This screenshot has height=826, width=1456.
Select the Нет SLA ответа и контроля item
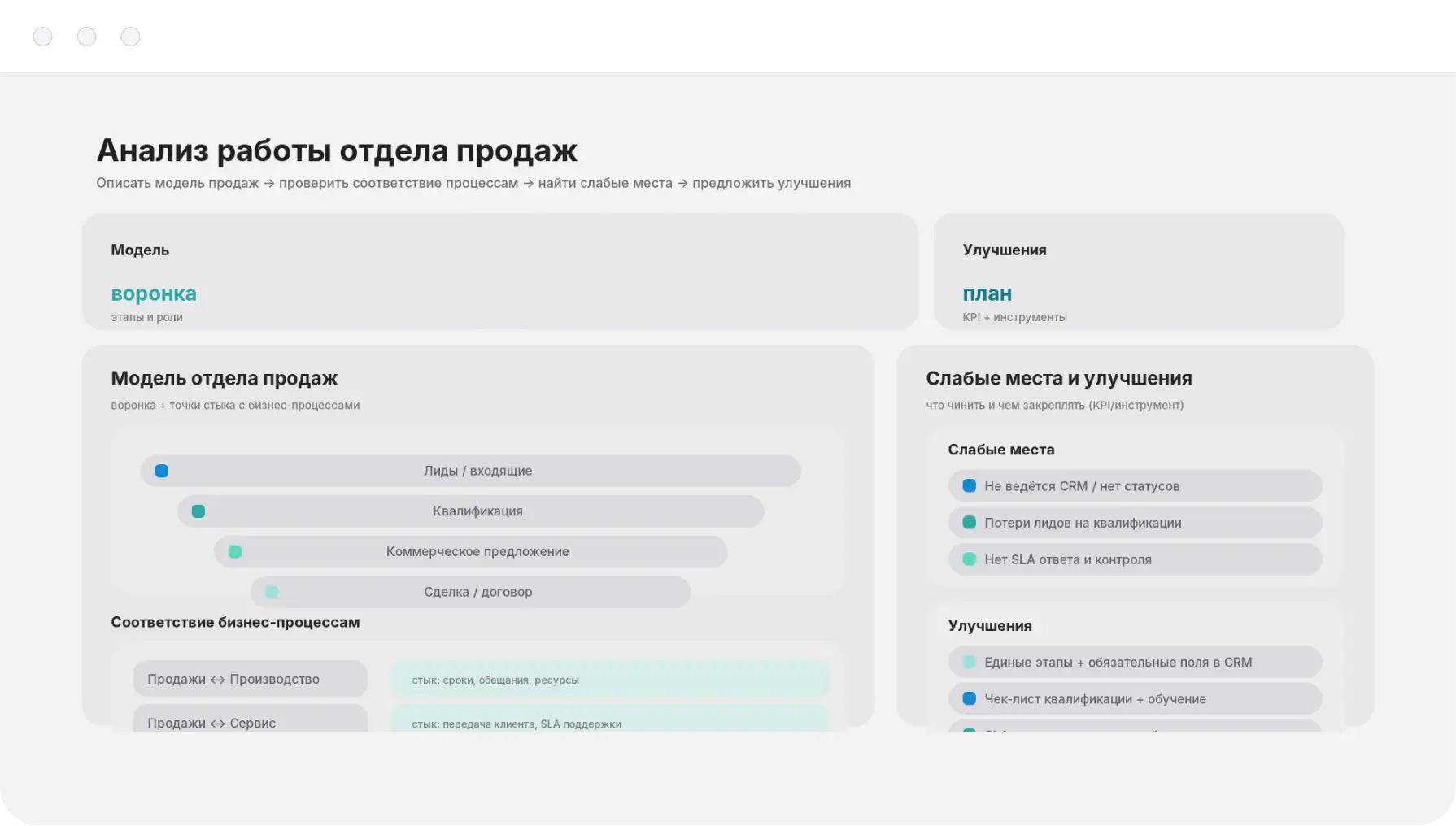click(x=1134, y=559)
